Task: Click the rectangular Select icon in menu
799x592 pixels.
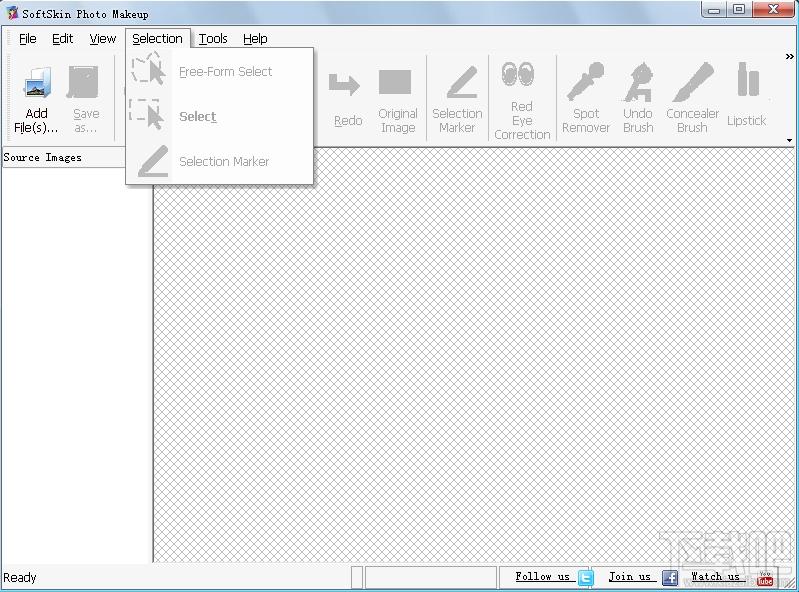Action: coord(147,115)
